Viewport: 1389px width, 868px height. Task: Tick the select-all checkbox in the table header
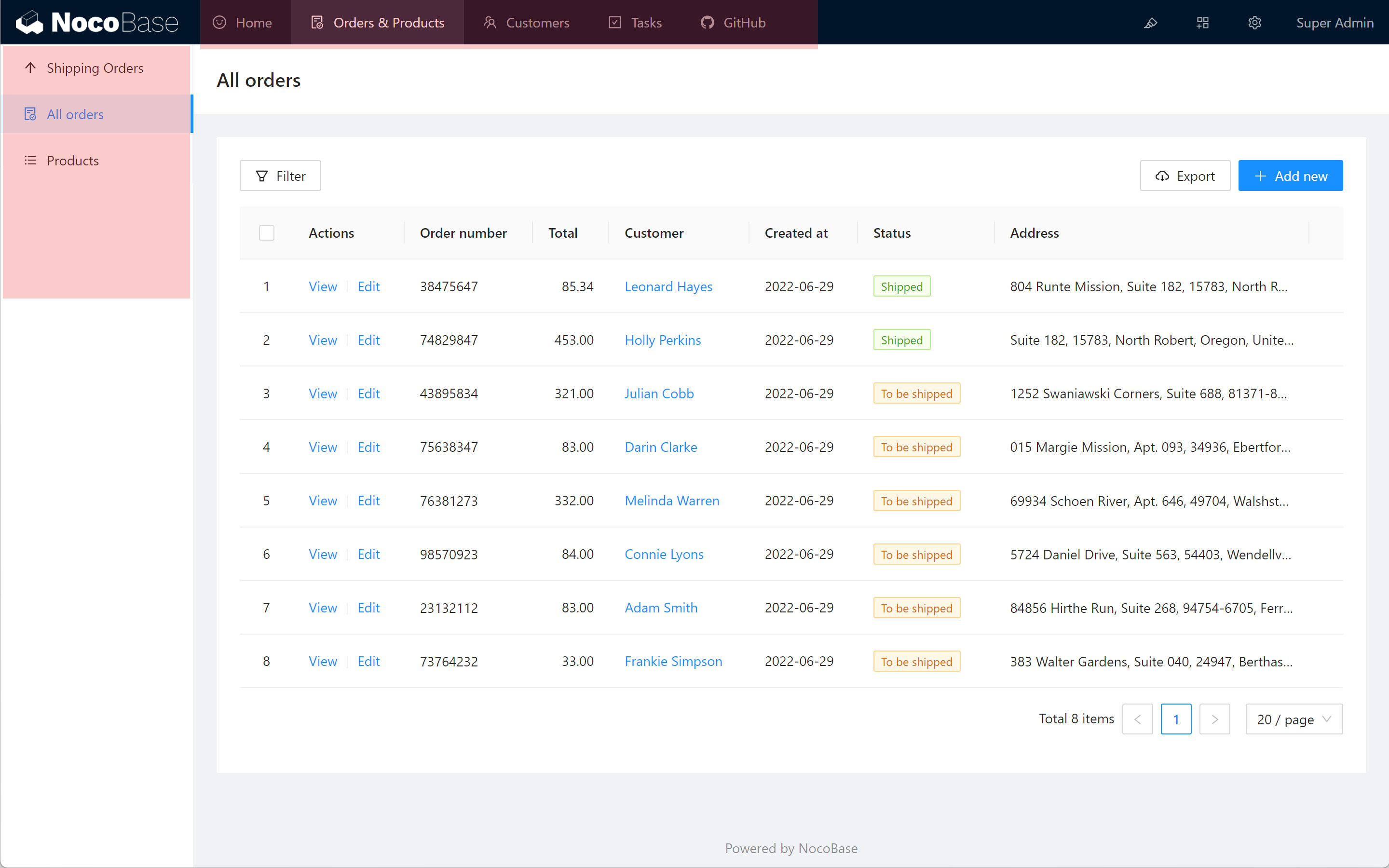pos(266,233)
